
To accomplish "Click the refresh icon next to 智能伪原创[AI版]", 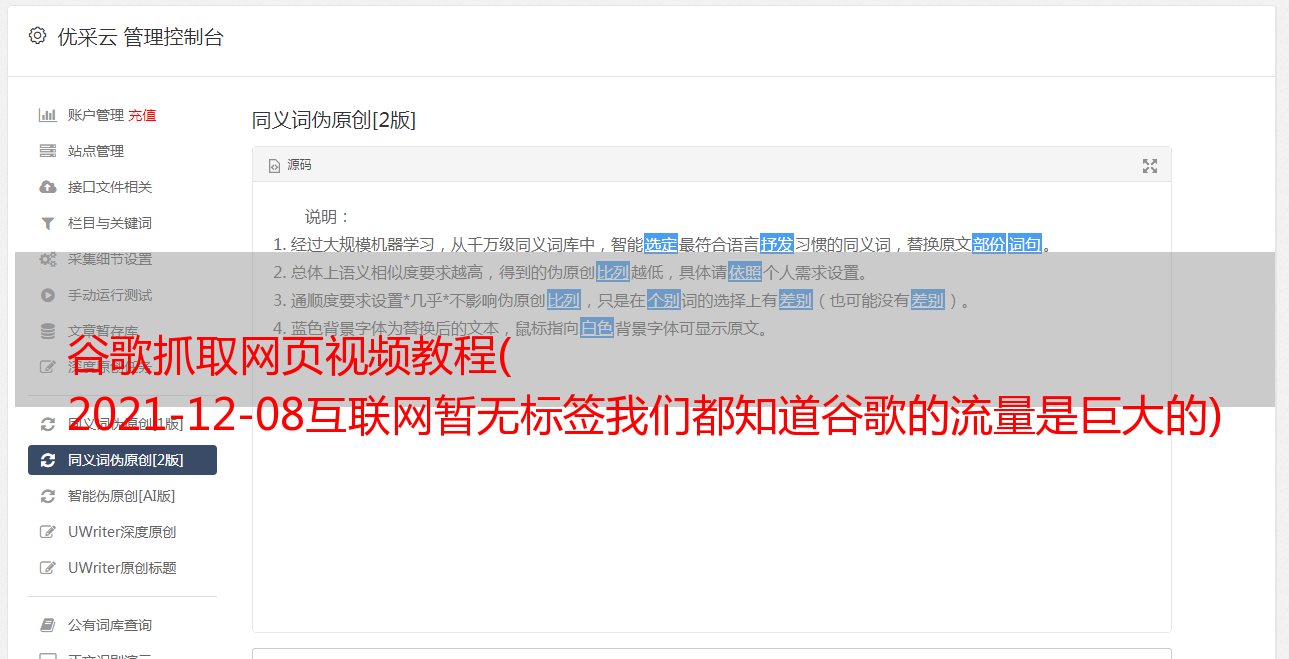I will click(x=47, y=496).
